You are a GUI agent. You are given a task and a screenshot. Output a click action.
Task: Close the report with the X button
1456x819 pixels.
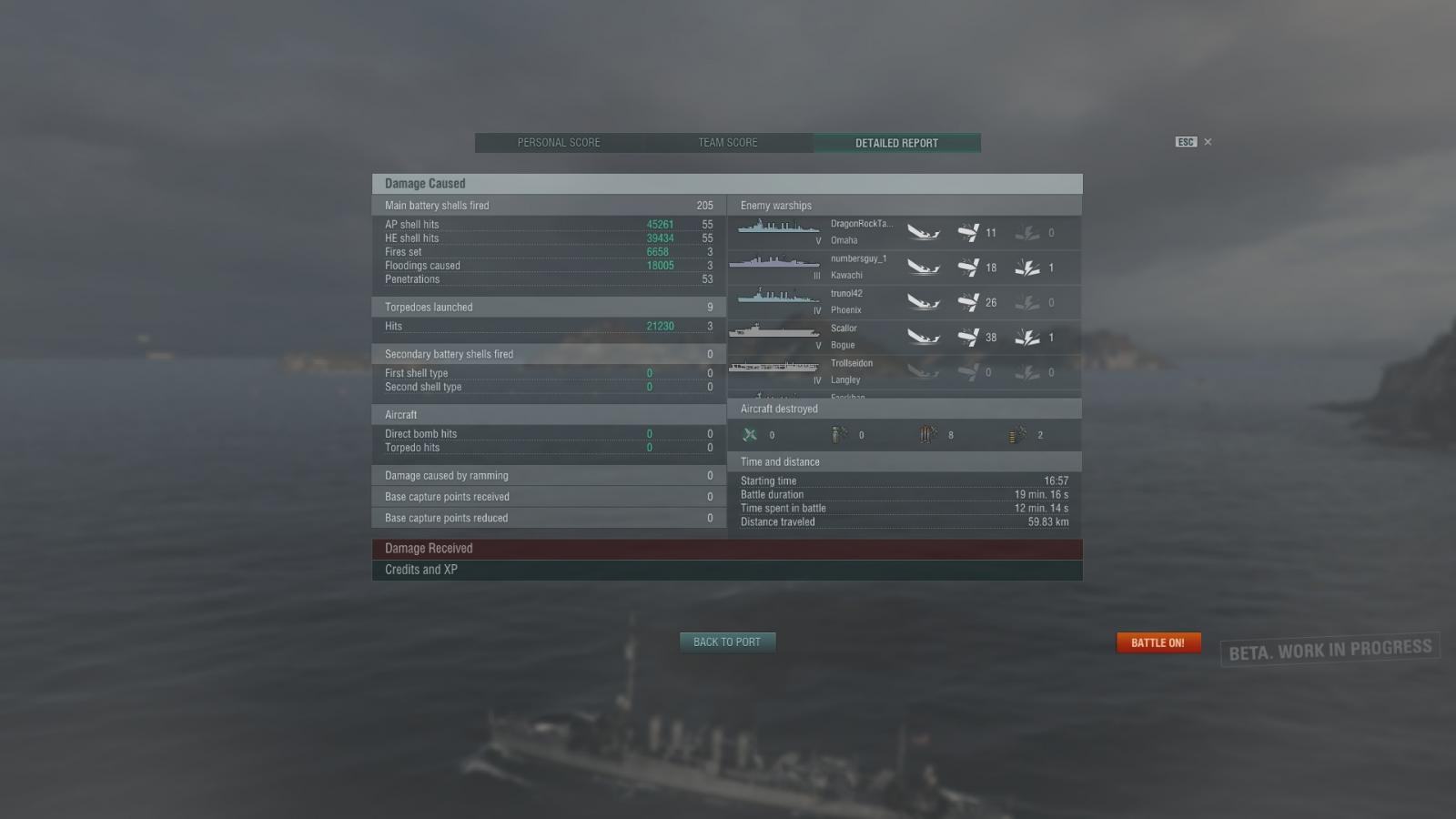[1208, 142]
